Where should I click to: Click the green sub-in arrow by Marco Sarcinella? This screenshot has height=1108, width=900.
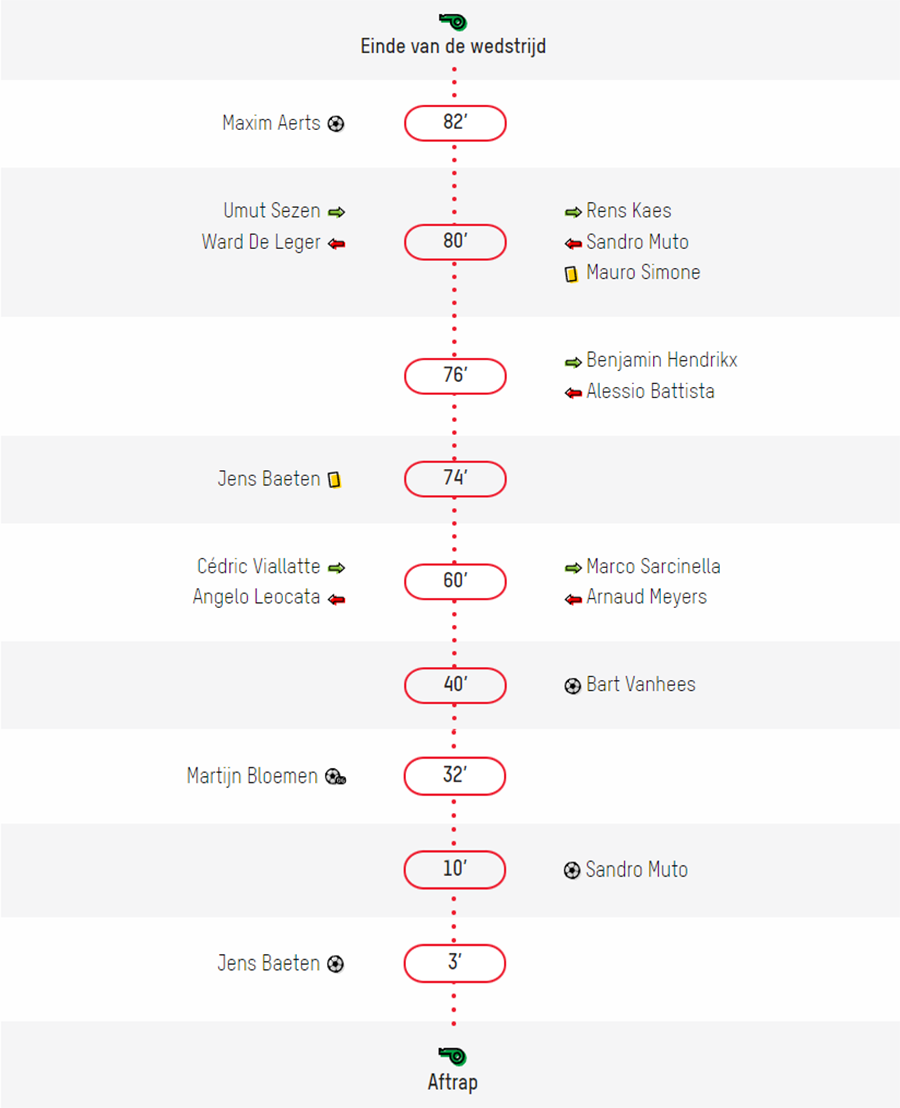tap(574, 567)
